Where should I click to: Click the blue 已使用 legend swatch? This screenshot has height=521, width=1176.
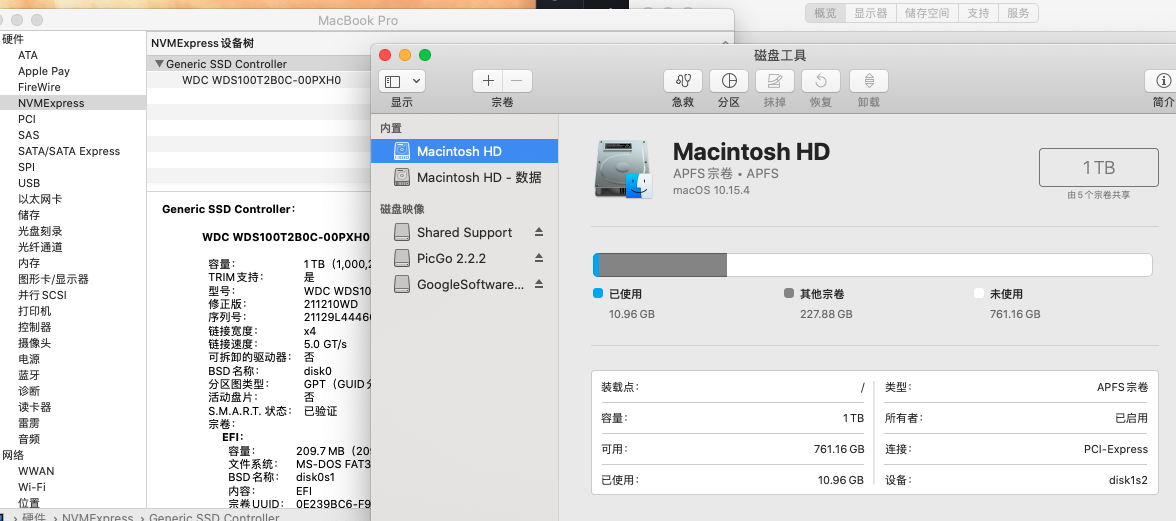coord(598,294)
